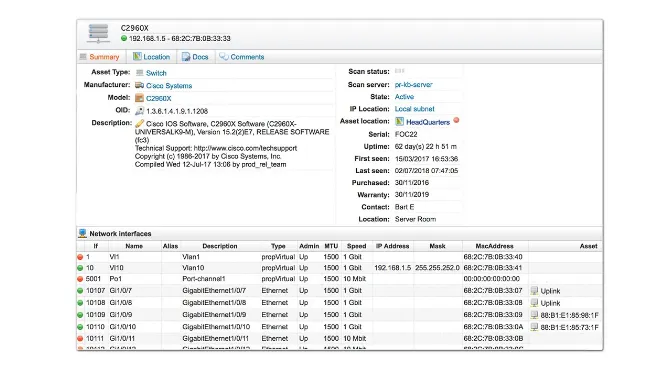Click the red dot next to HeadQuarters

[456, 120]
